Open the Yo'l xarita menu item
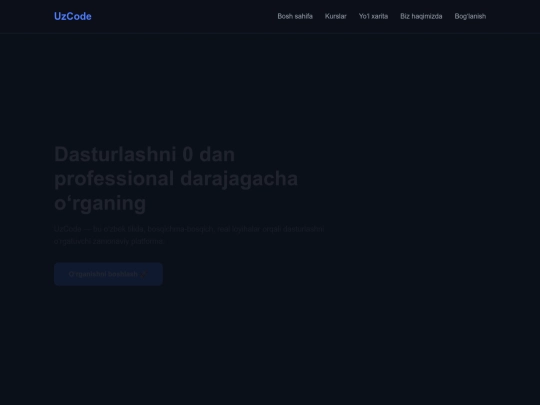540x405 pixels. (x=373, y=16)
